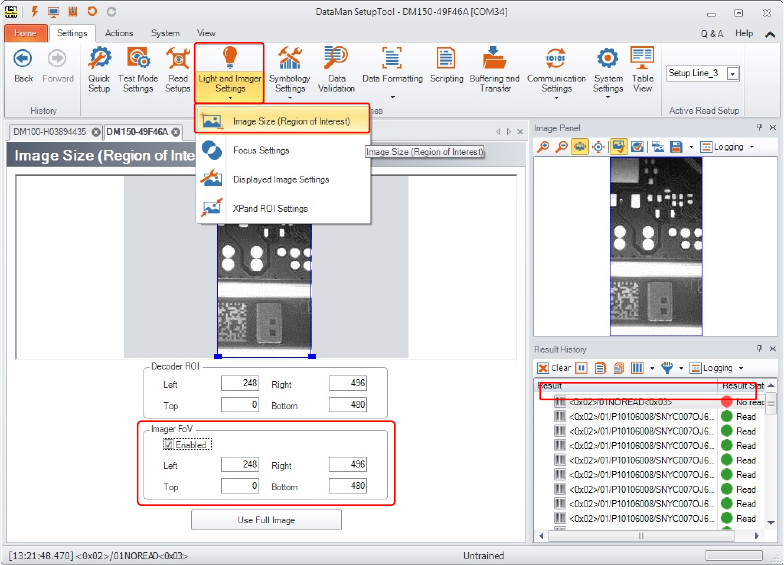Choose XPand ROI Settings from the menu
This screenshot has width=784, height=565.
[x=270, y=208]
